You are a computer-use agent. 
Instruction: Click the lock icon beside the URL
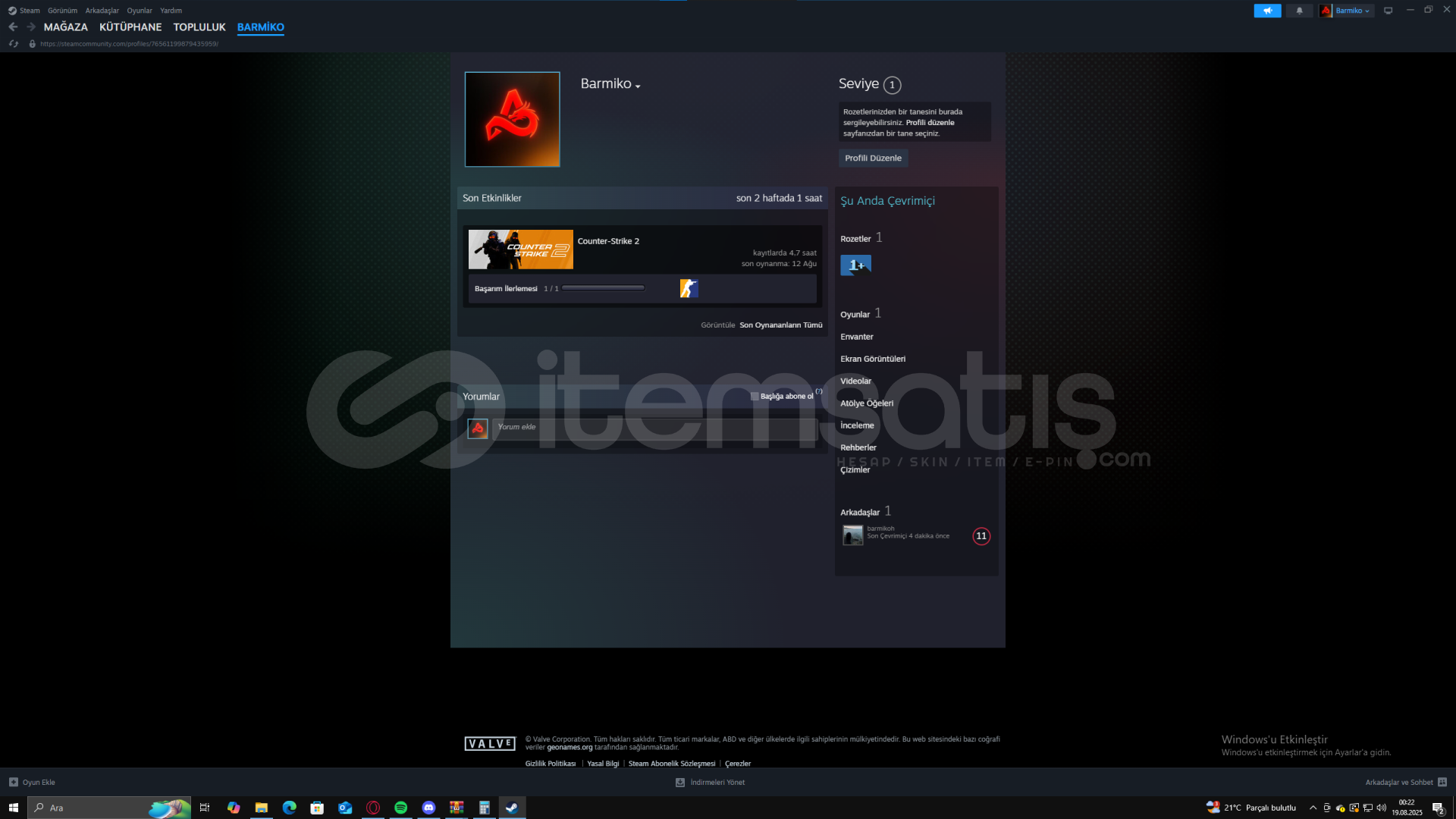(32, 44)
